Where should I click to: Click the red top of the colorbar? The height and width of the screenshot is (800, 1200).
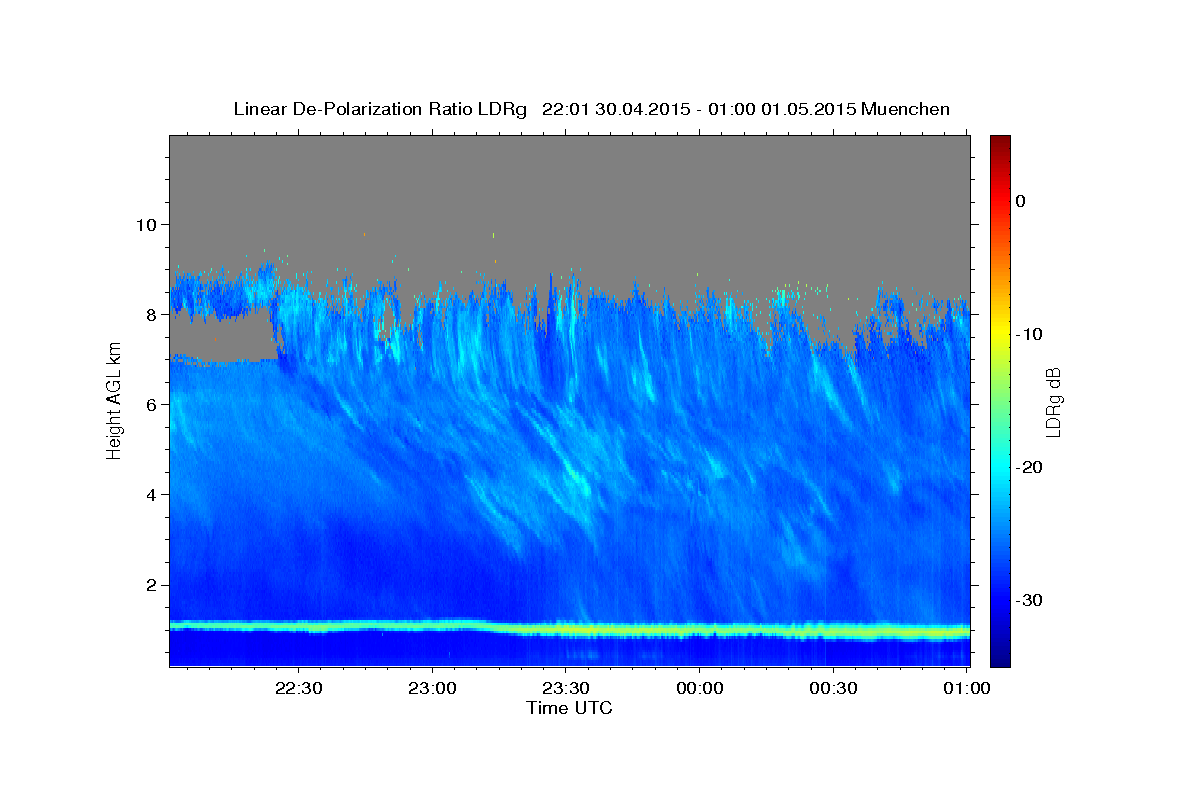[x=1000, y=150]
